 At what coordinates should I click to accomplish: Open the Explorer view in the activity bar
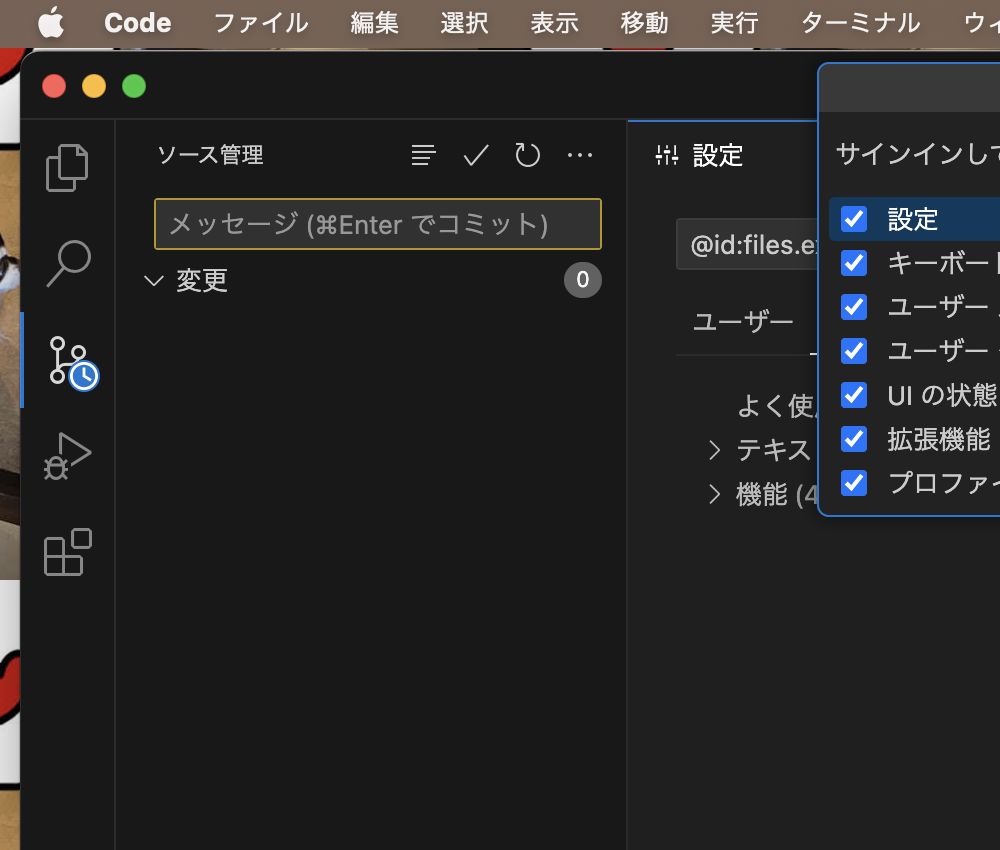67,167
